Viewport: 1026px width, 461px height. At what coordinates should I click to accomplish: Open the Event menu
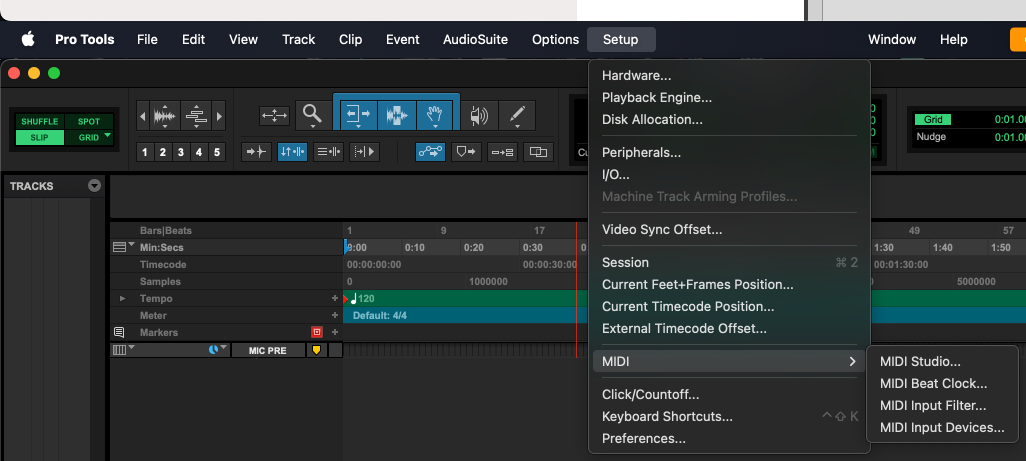402,39
